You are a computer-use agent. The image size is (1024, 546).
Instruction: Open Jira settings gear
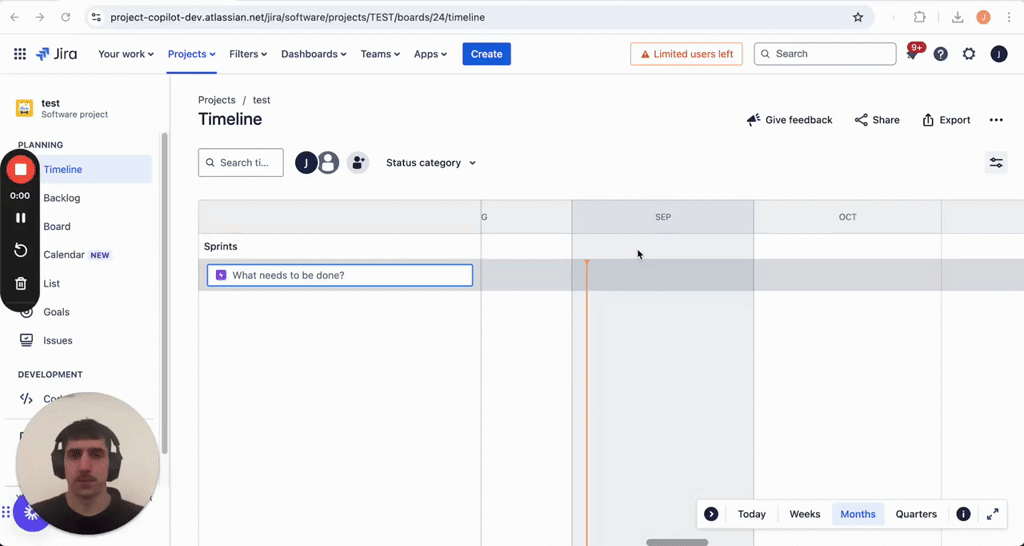coord(969,54)
